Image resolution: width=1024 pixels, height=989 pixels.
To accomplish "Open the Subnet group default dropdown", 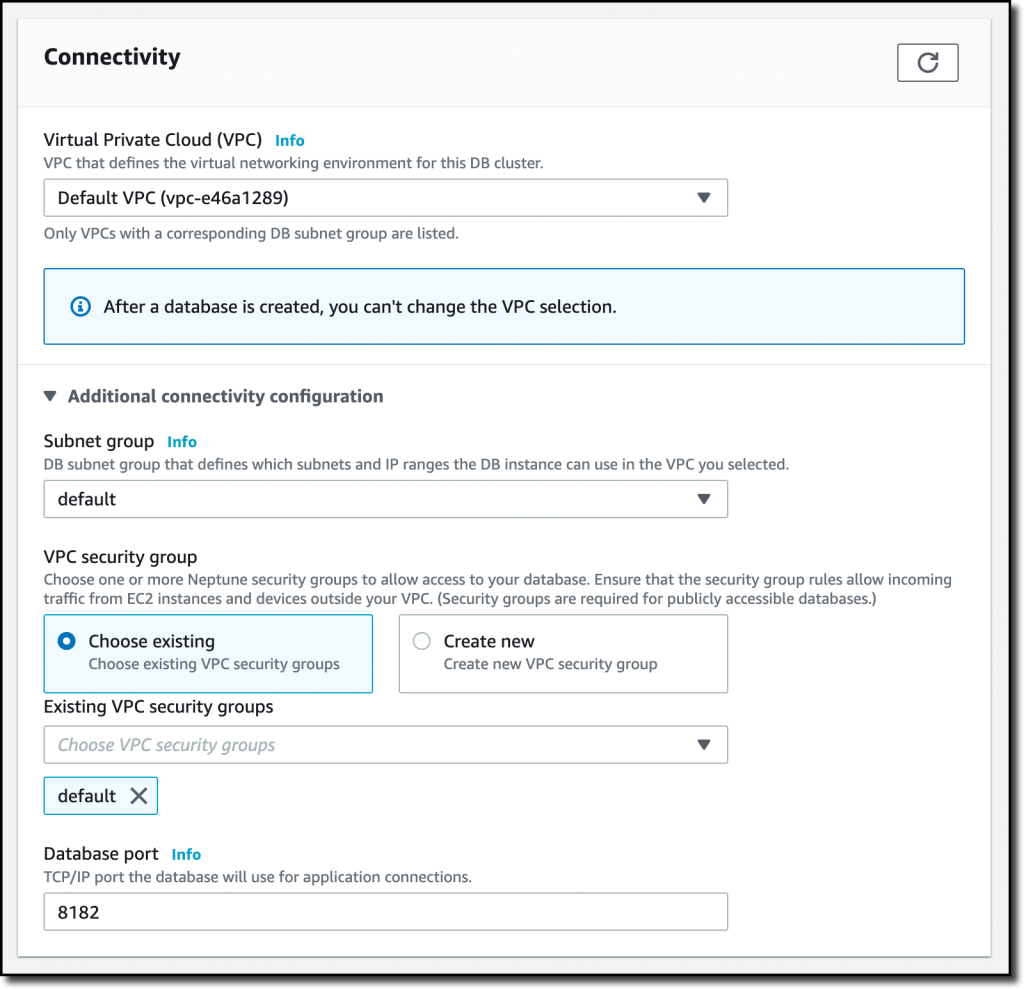I will tap(385, 499).
